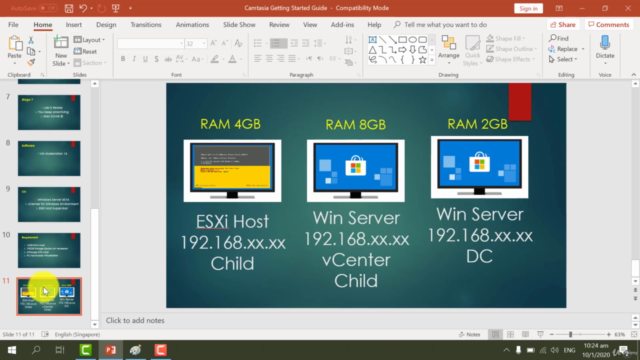The width and height of the screenshot is (640, 360).
Task: Click the Share button
Action: point(563,25)
